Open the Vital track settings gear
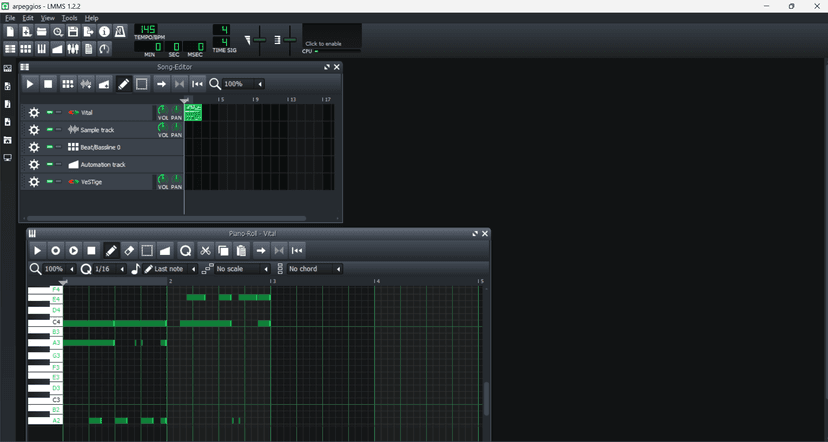This screenshot has height=442, width=828. (34, 113)
